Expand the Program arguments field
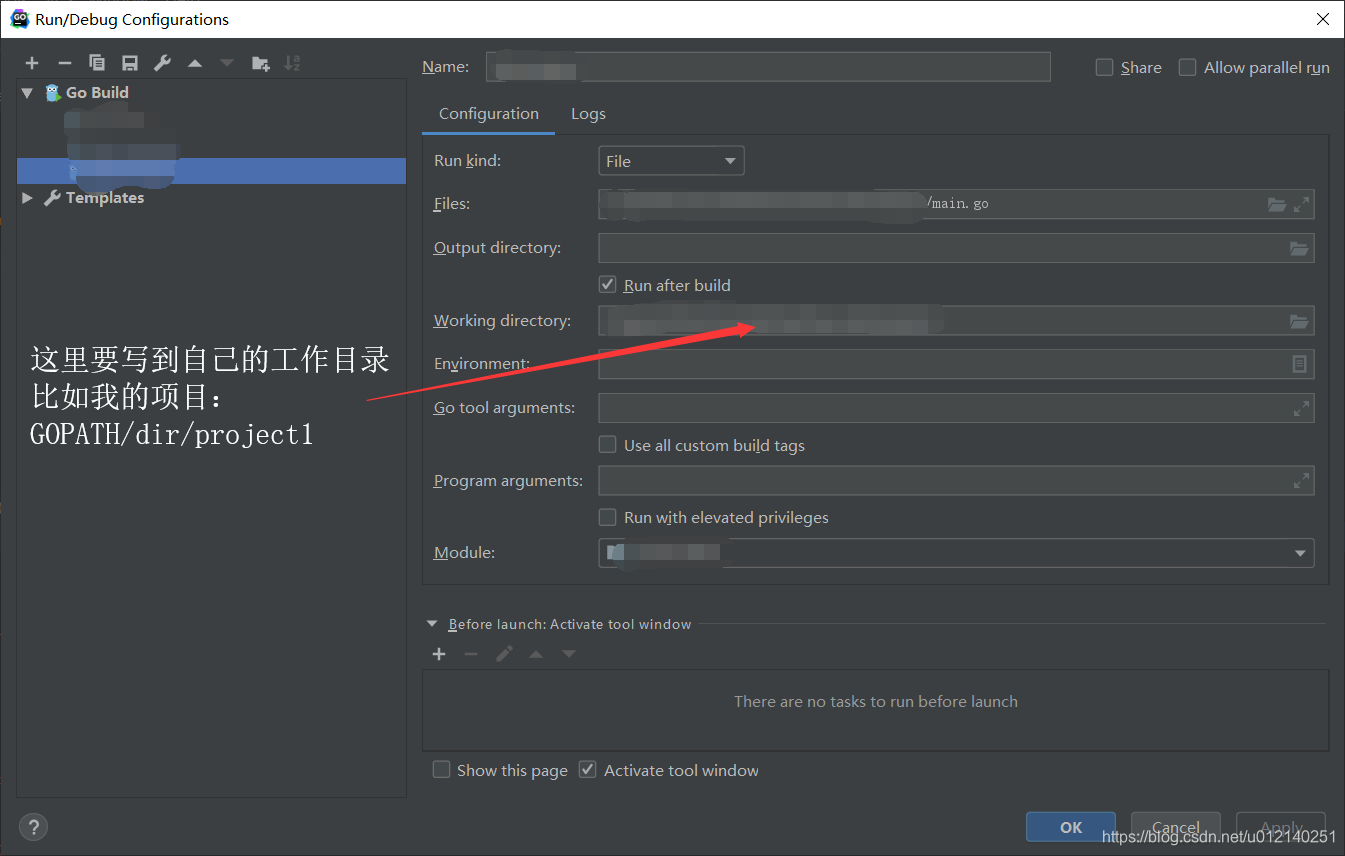This screenshot has height=856, width=1345. 1301,481
